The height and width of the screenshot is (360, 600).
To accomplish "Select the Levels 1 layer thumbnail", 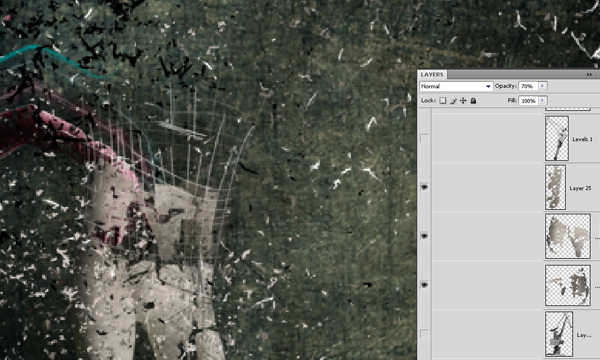I will point(557,138).
